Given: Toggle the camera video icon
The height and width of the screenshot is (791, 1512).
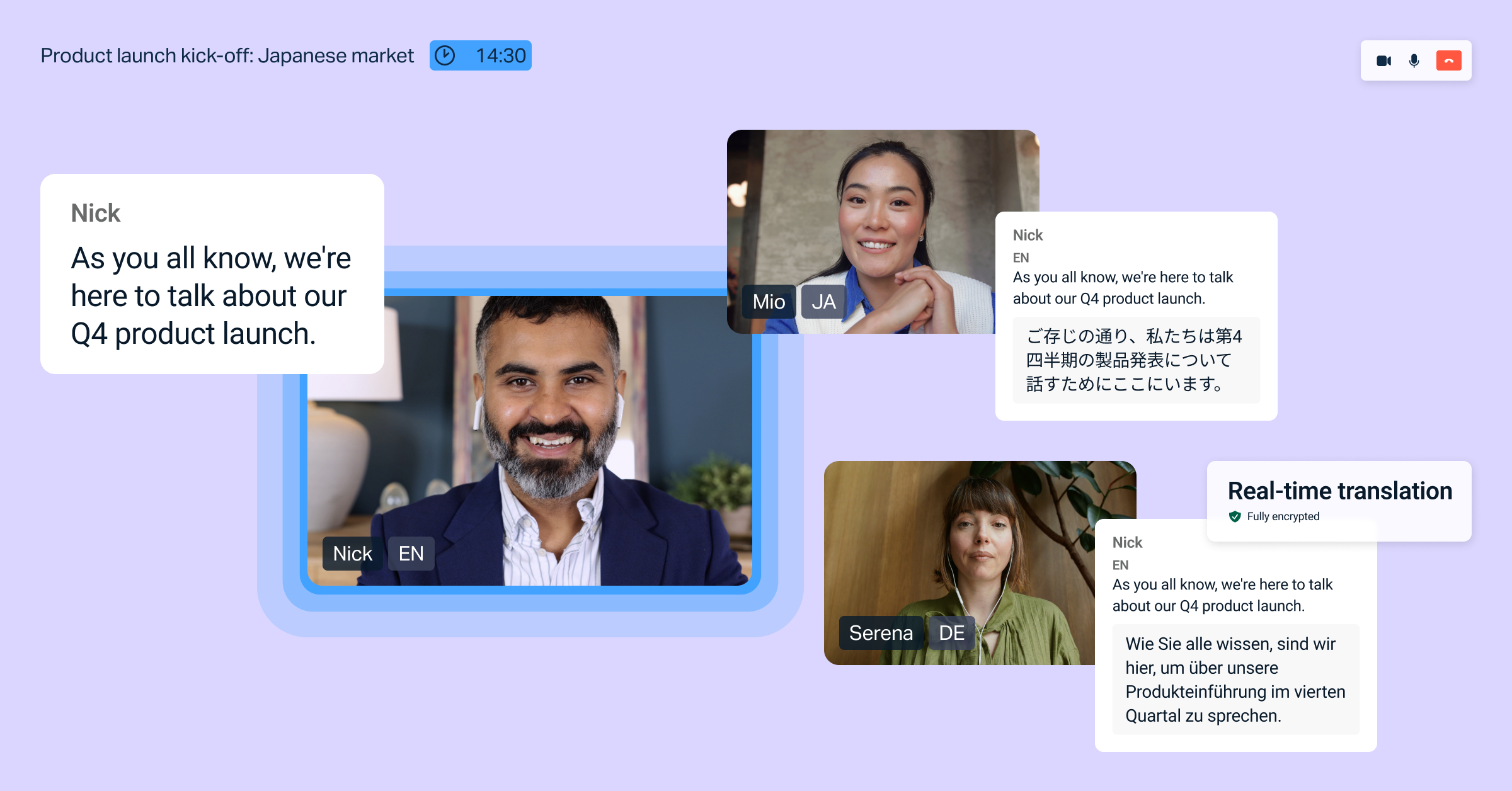Looking at the screenshot, I should tap(1383, 61).
